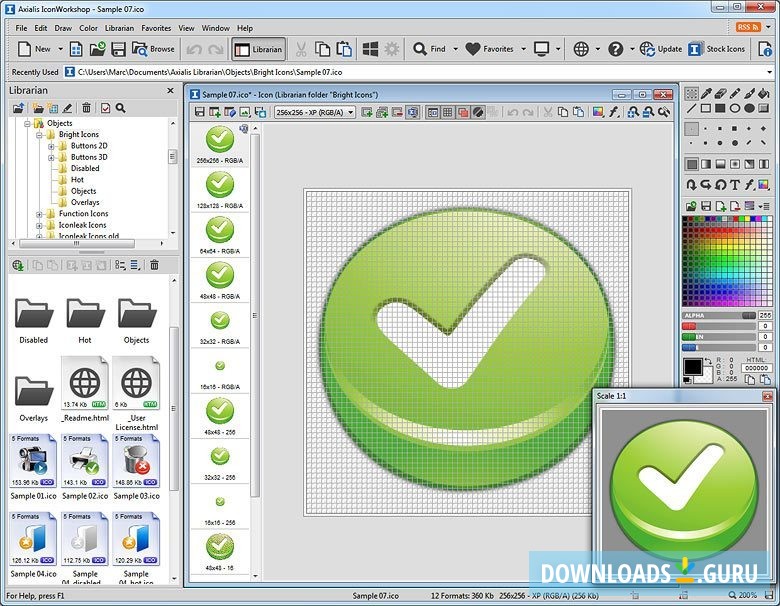Click the RSS feed icon
The width and height of the screenshot is (780, 606).
tap(748, 27)
